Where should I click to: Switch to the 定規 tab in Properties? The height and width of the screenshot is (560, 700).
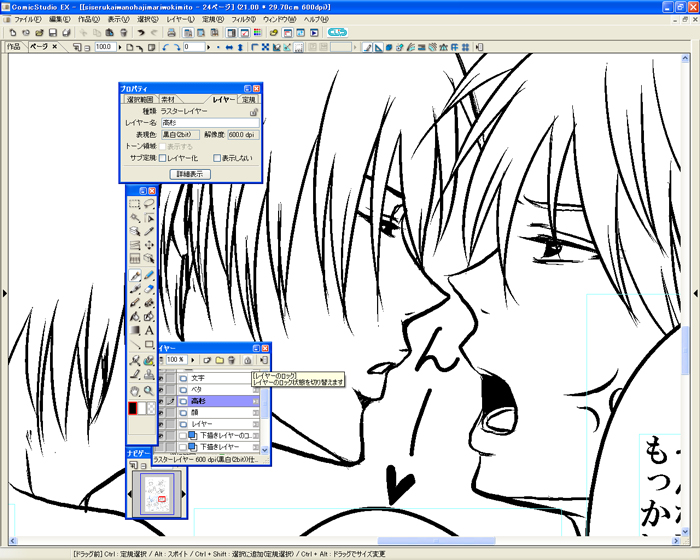pyautogui.click(x=249, y=100)
